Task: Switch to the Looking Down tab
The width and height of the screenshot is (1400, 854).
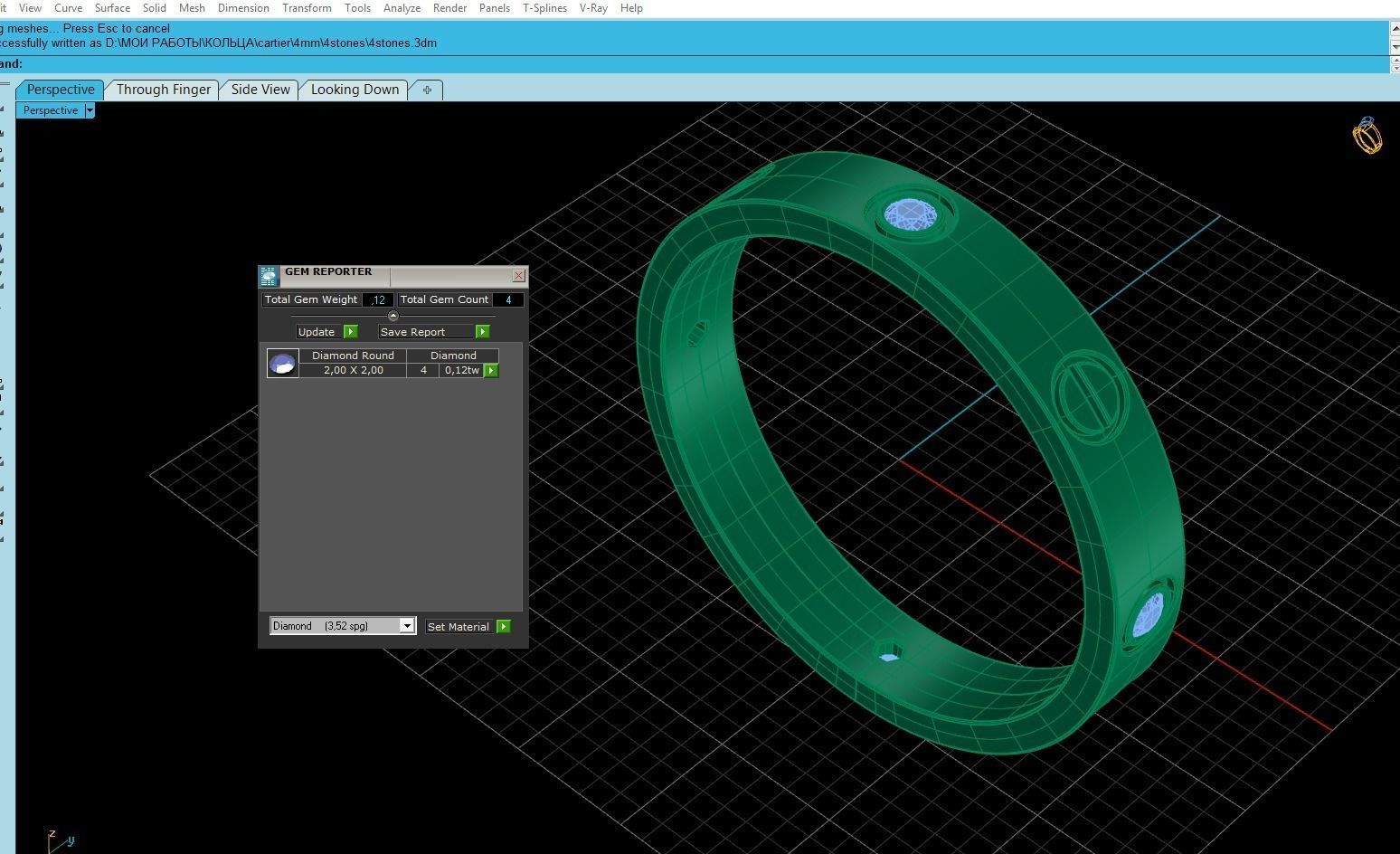Action: pyautogui.click(x=355, y=90)
